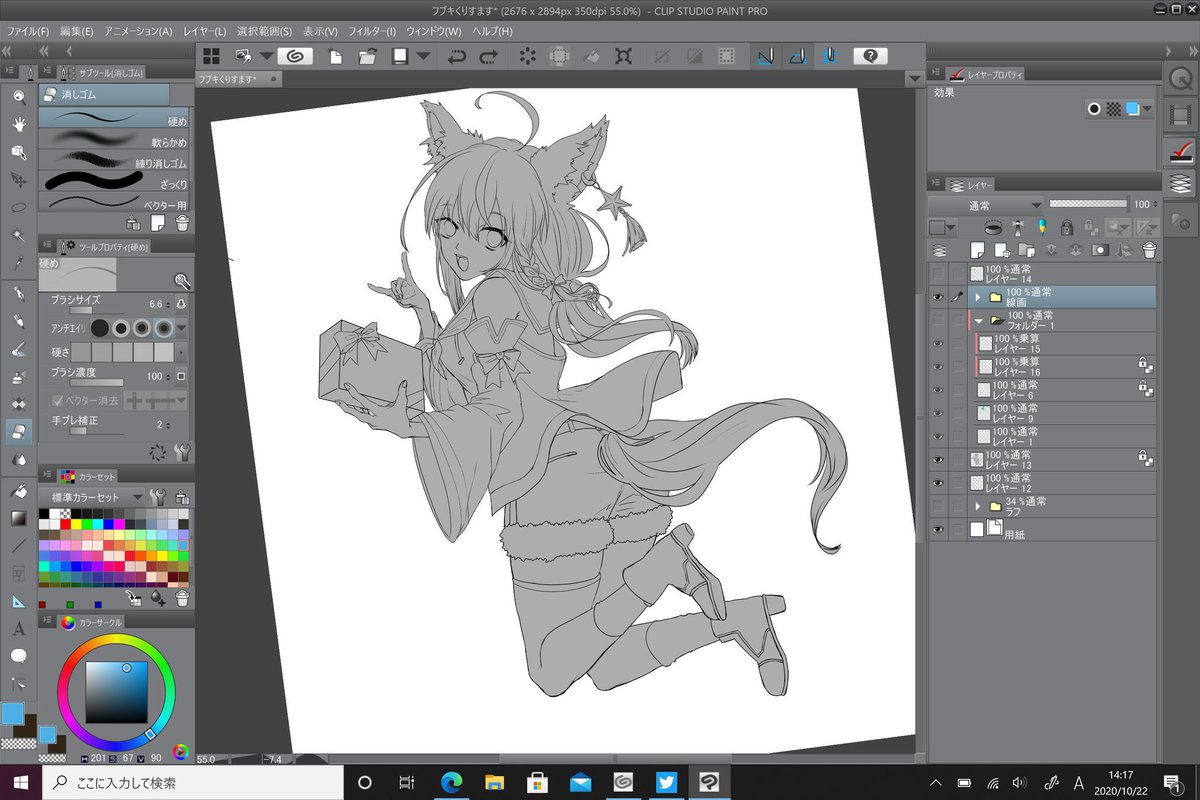The image size is (1200, 800).
Task: Select the Airbrush tool
Action: tap(18, 378)
